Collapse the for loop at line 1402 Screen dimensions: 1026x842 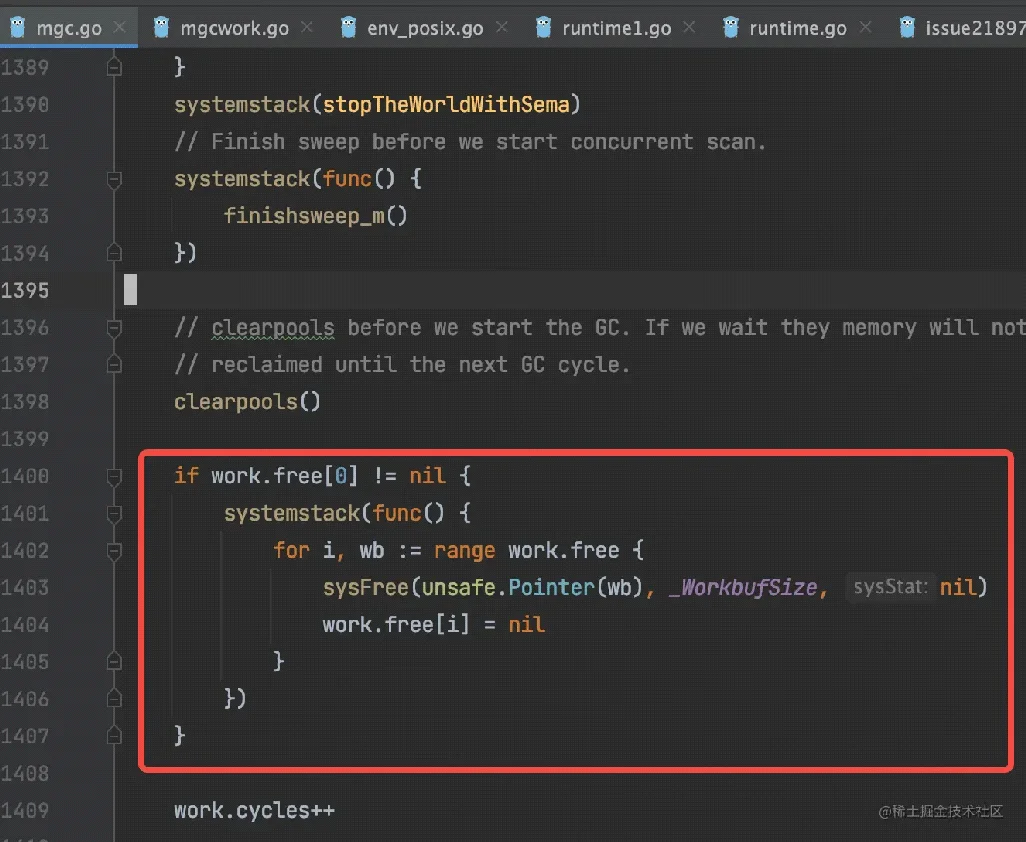[114, 551]
